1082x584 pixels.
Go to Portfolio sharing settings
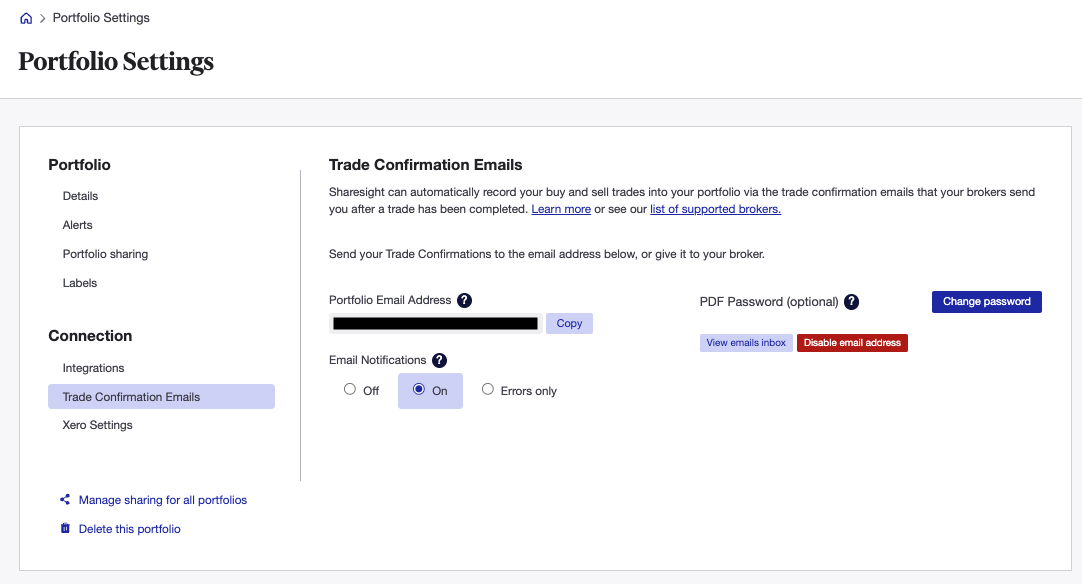tap(105, 253)
